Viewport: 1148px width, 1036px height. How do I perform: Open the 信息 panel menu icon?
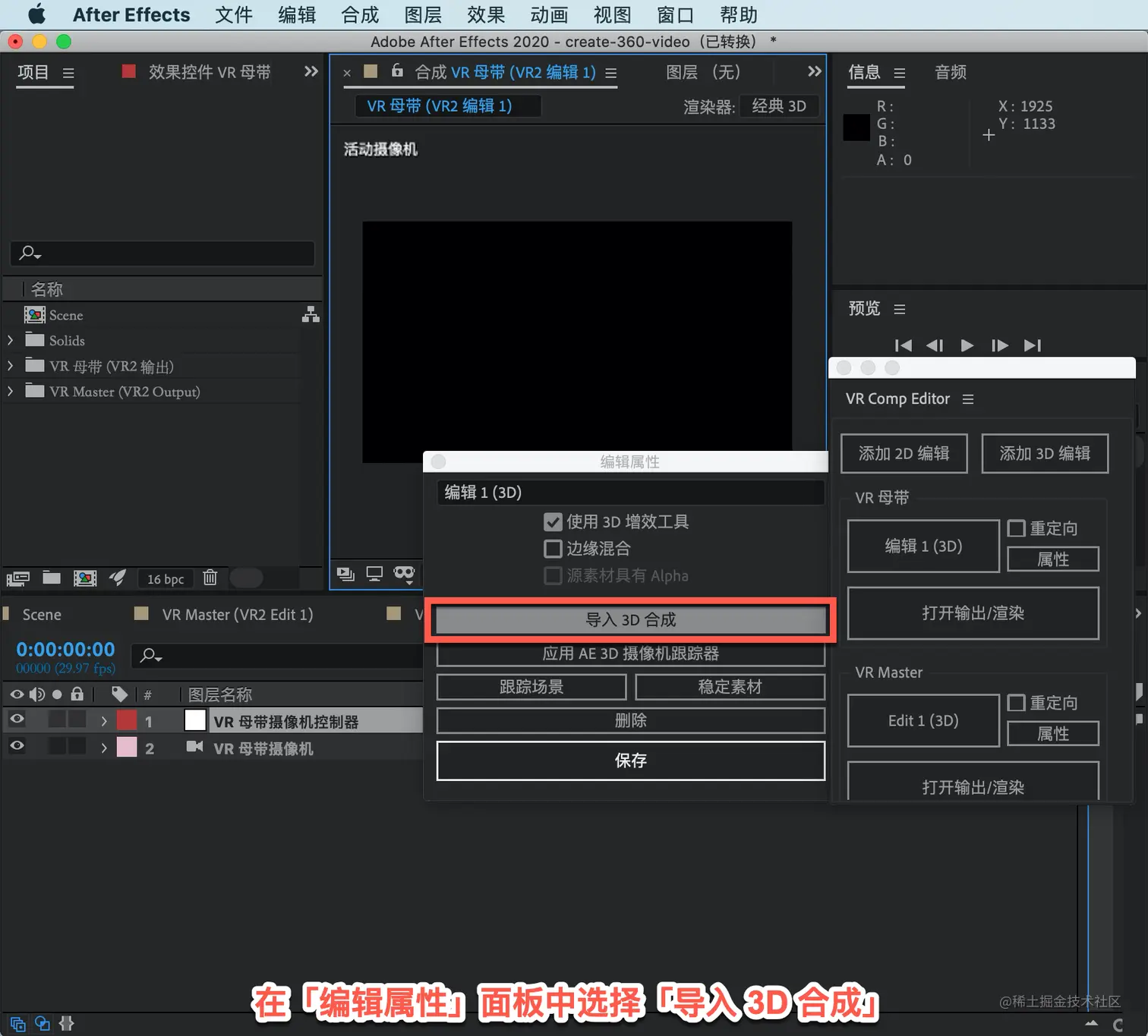[x=900, y=73]
